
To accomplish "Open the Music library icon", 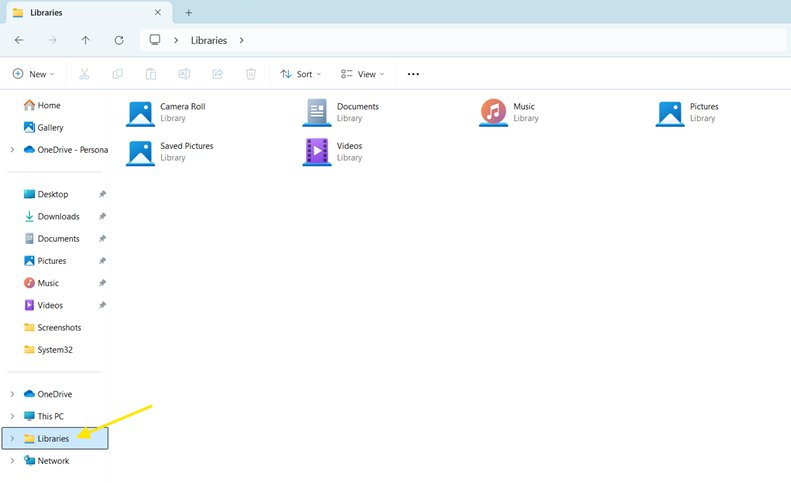I will 493,112.
